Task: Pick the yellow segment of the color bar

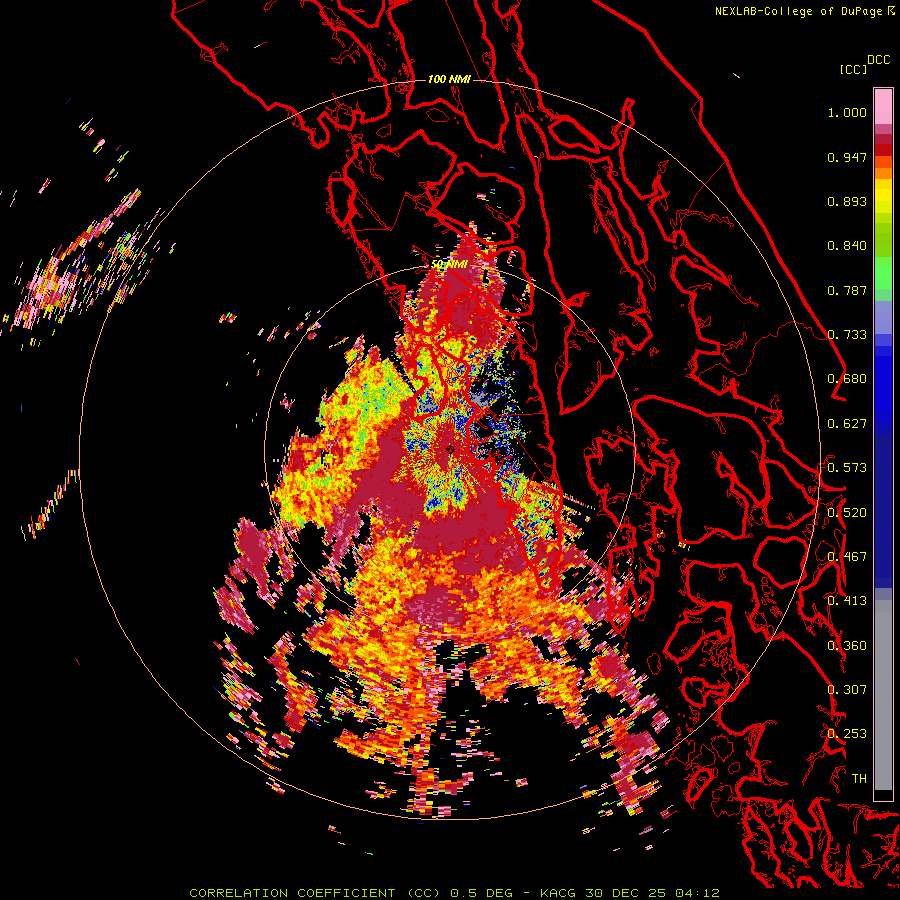Action: click(x=883, y=196)
